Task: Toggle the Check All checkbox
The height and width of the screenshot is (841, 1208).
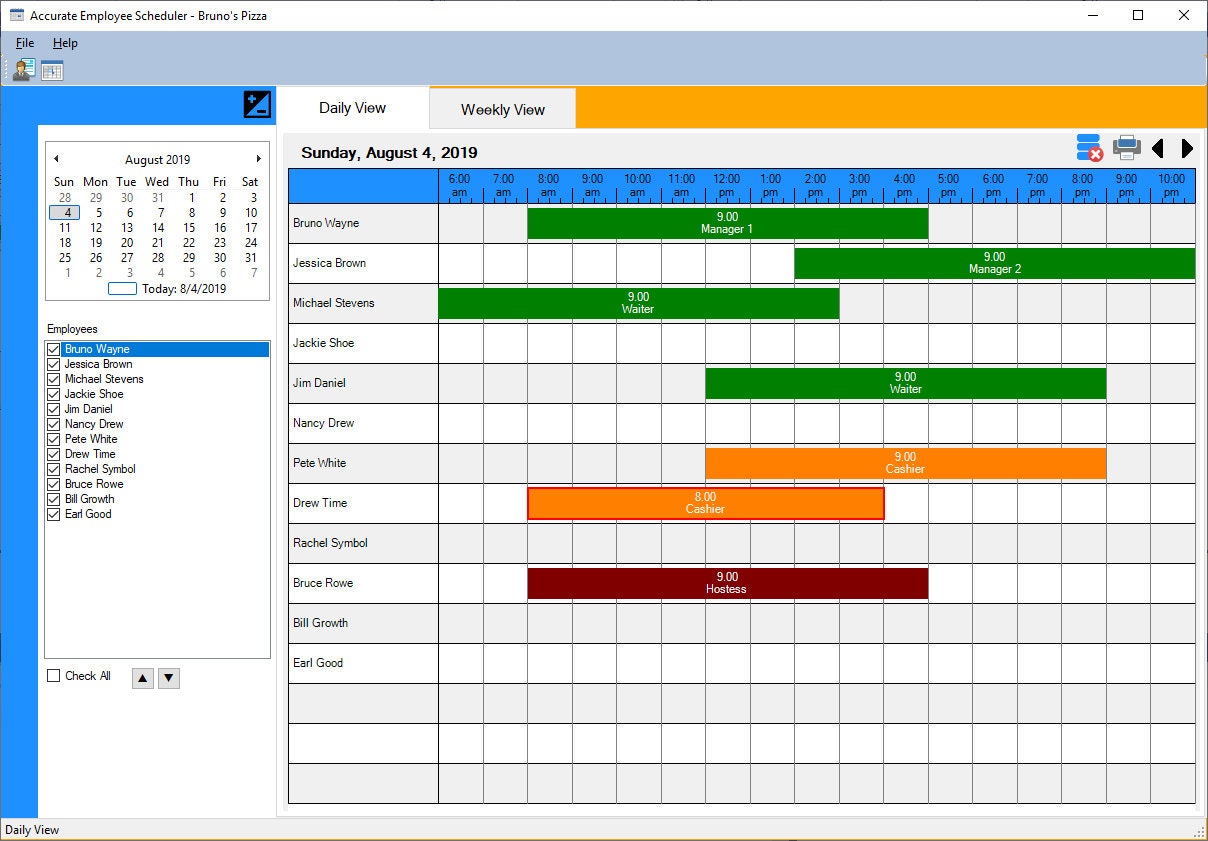Action: (x=53, y=676)
